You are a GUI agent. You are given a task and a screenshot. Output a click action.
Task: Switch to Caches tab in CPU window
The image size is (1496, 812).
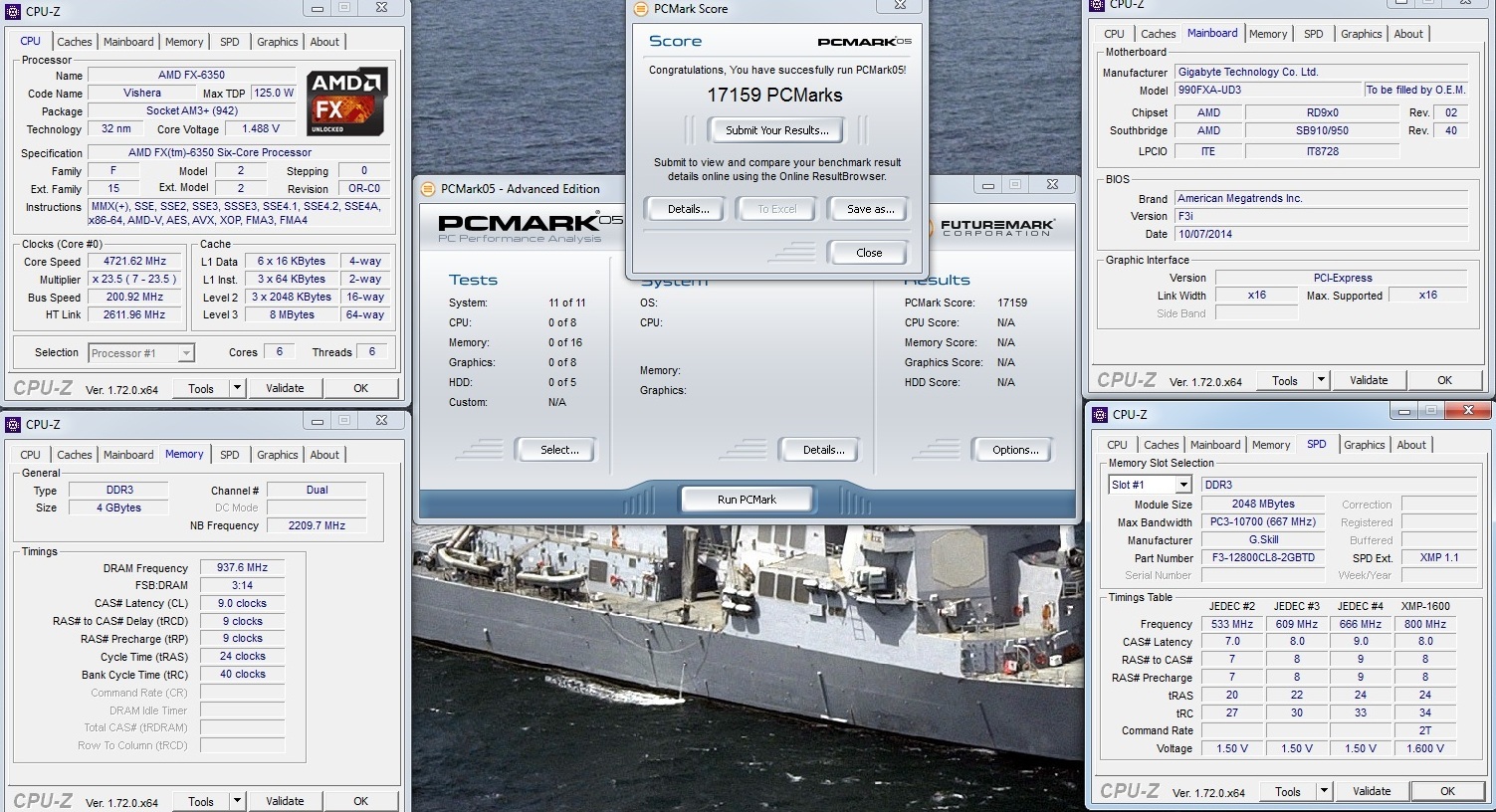click(x=75, y=42)
